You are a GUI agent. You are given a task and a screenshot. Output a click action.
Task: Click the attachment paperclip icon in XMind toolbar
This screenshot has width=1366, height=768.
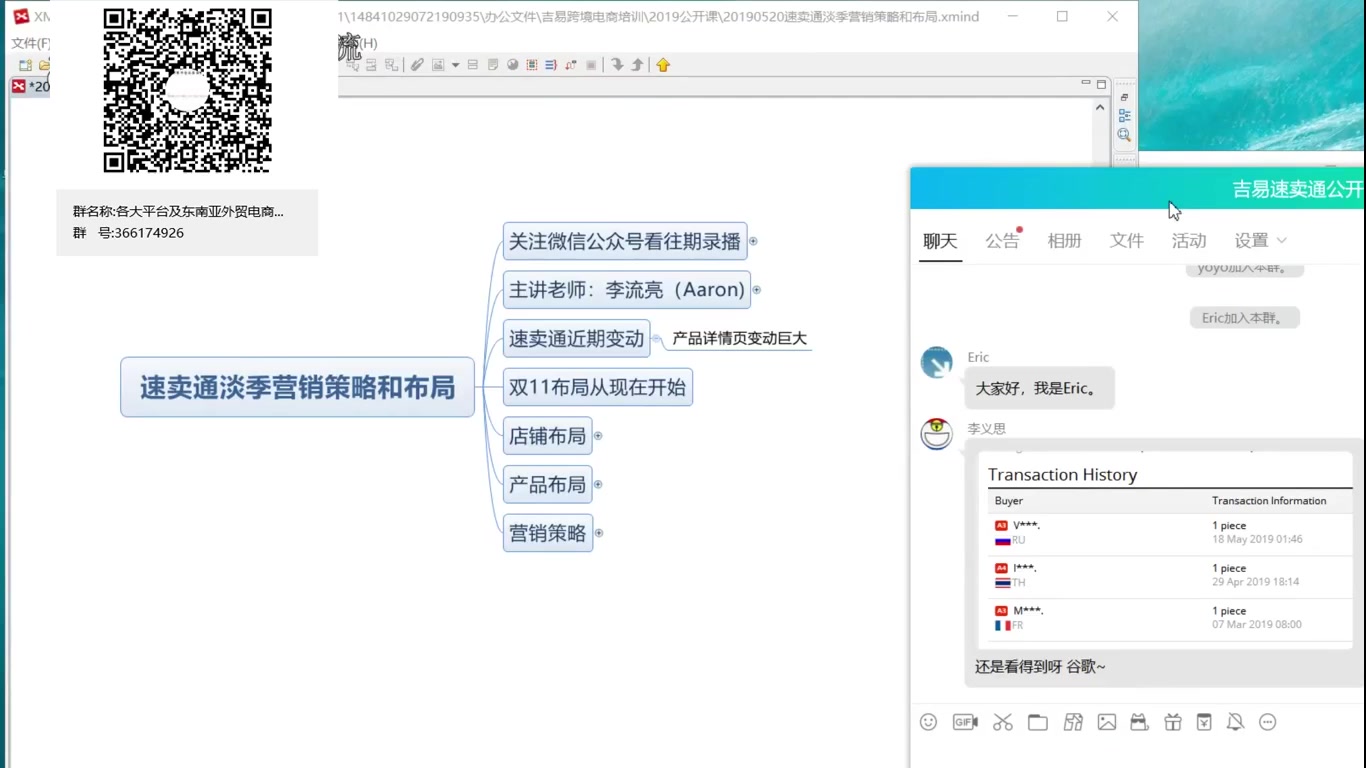(417, 65)
